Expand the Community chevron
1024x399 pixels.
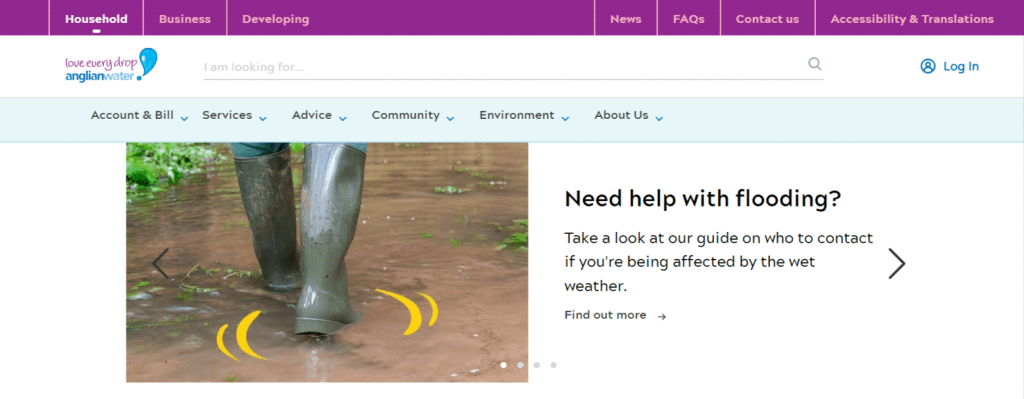[x=450, y=119]
